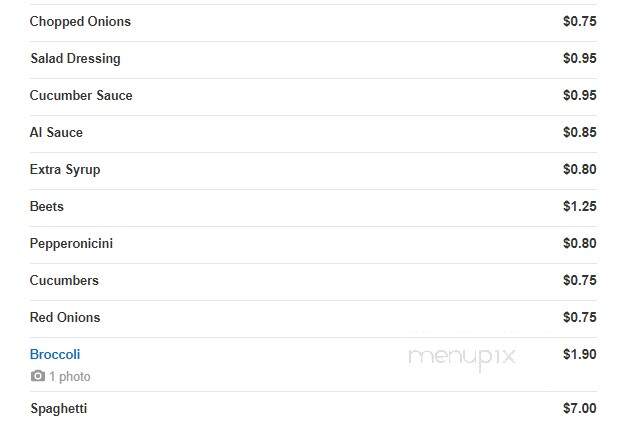
Task: Click the $0.85 Al Sauce price
Action: 580,132
